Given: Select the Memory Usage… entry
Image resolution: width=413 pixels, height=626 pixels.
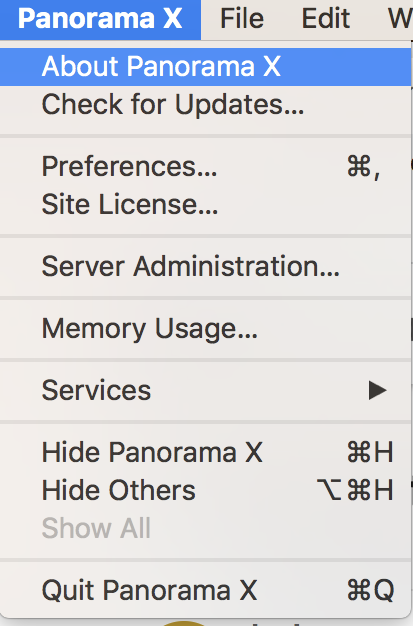Looking at the screenshot, I should click(x=205, y=329).
